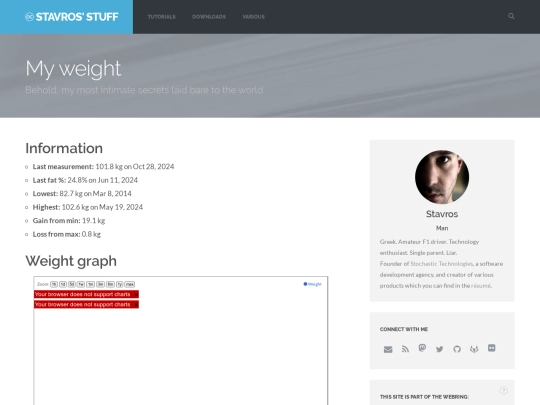The height and width of the screenshot is (405, 540).
Task: Click the Gain from min 19.1 kg line
Action: coord(69,220)
